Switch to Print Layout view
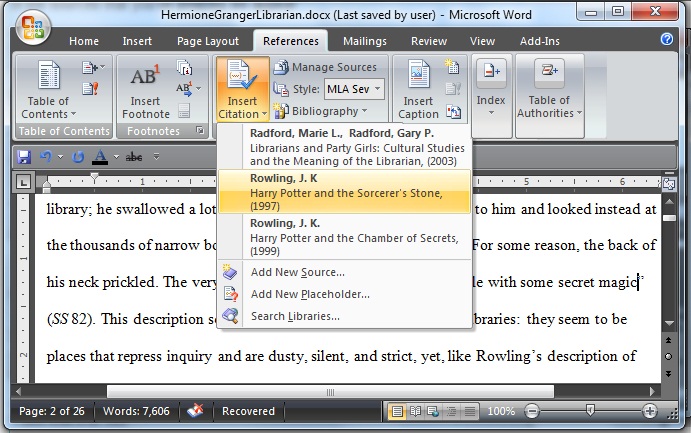The height and width of the screenshot is (433, 691). coord(397,411)
